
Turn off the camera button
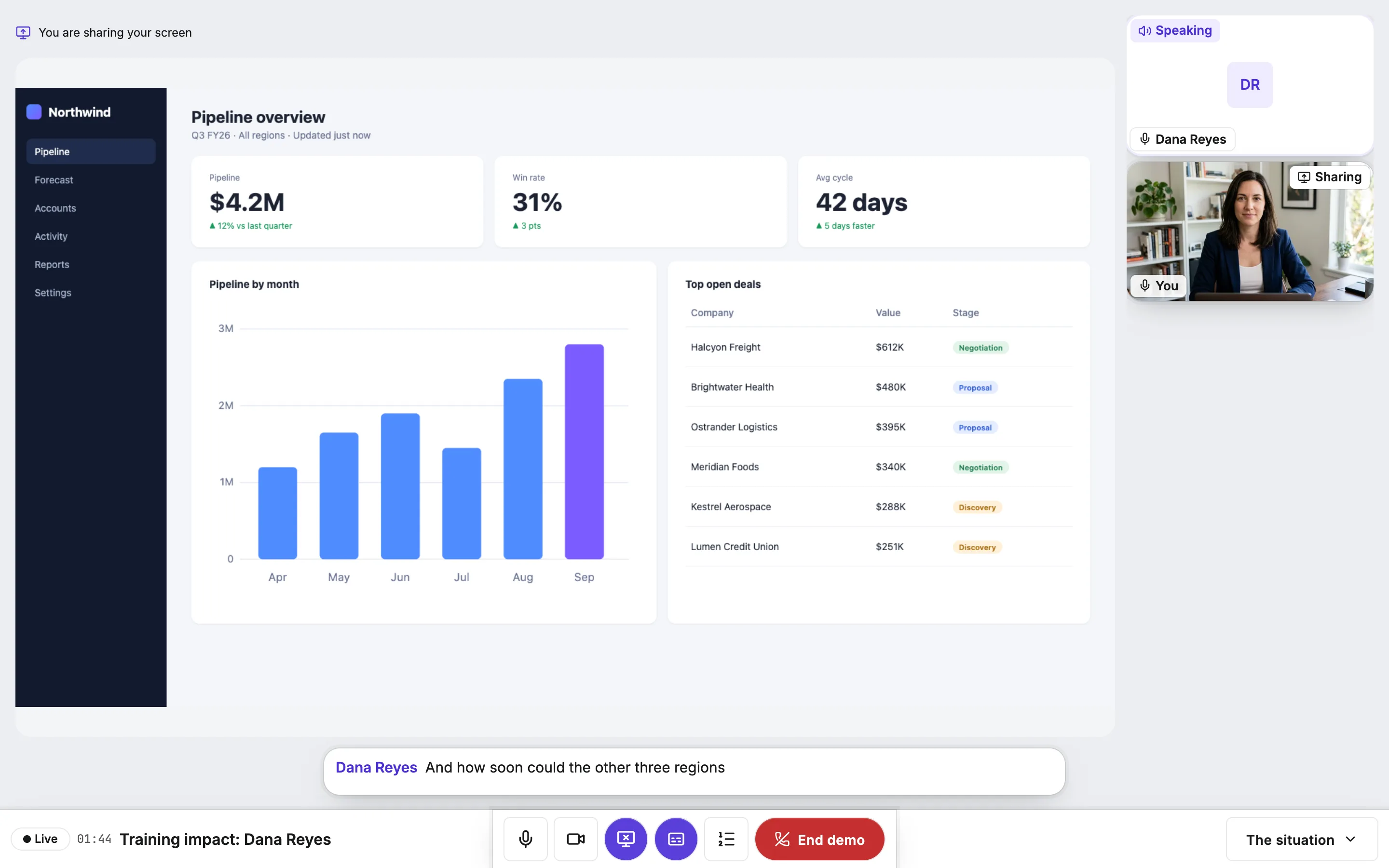[x=576, y=839]
